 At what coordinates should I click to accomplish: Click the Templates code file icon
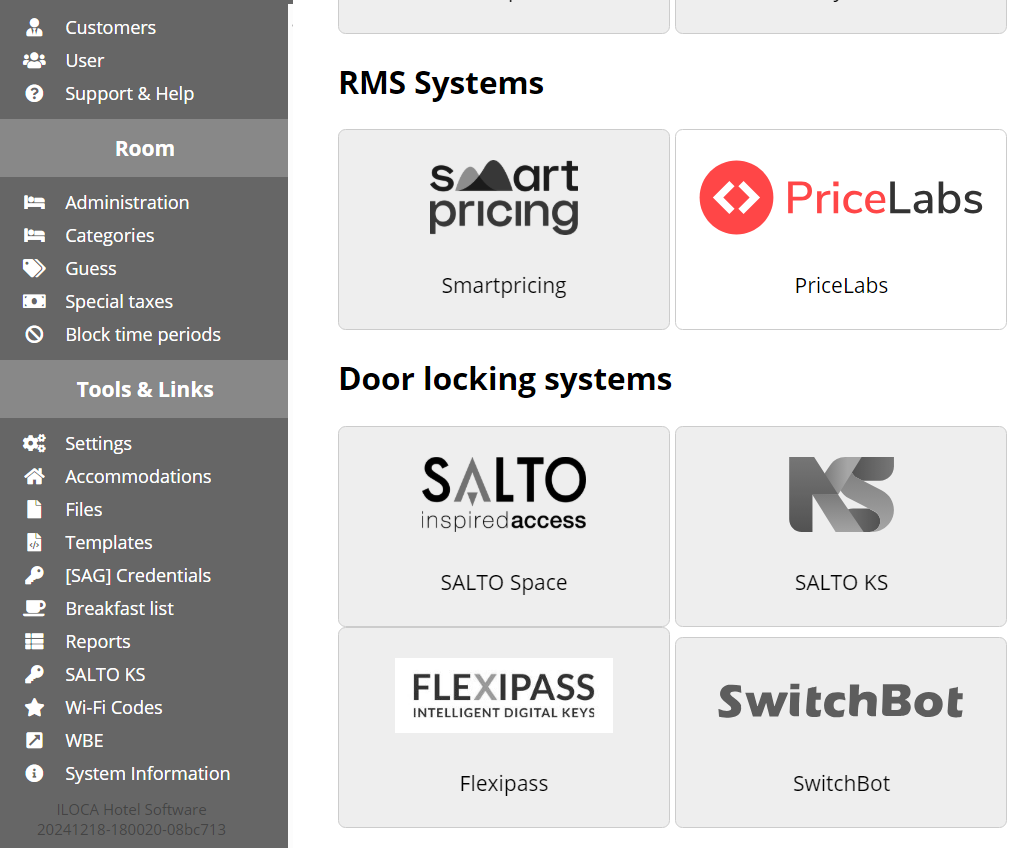[34, 542]
